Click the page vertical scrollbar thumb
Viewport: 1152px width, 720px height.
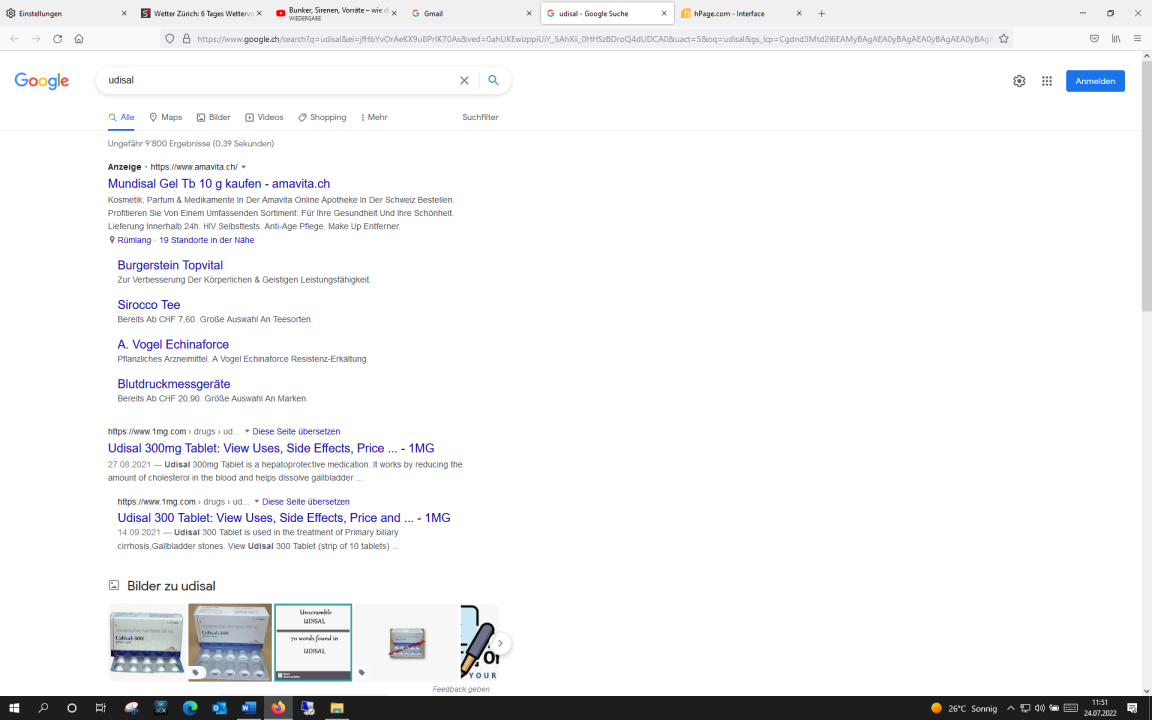click(1146, 187)
